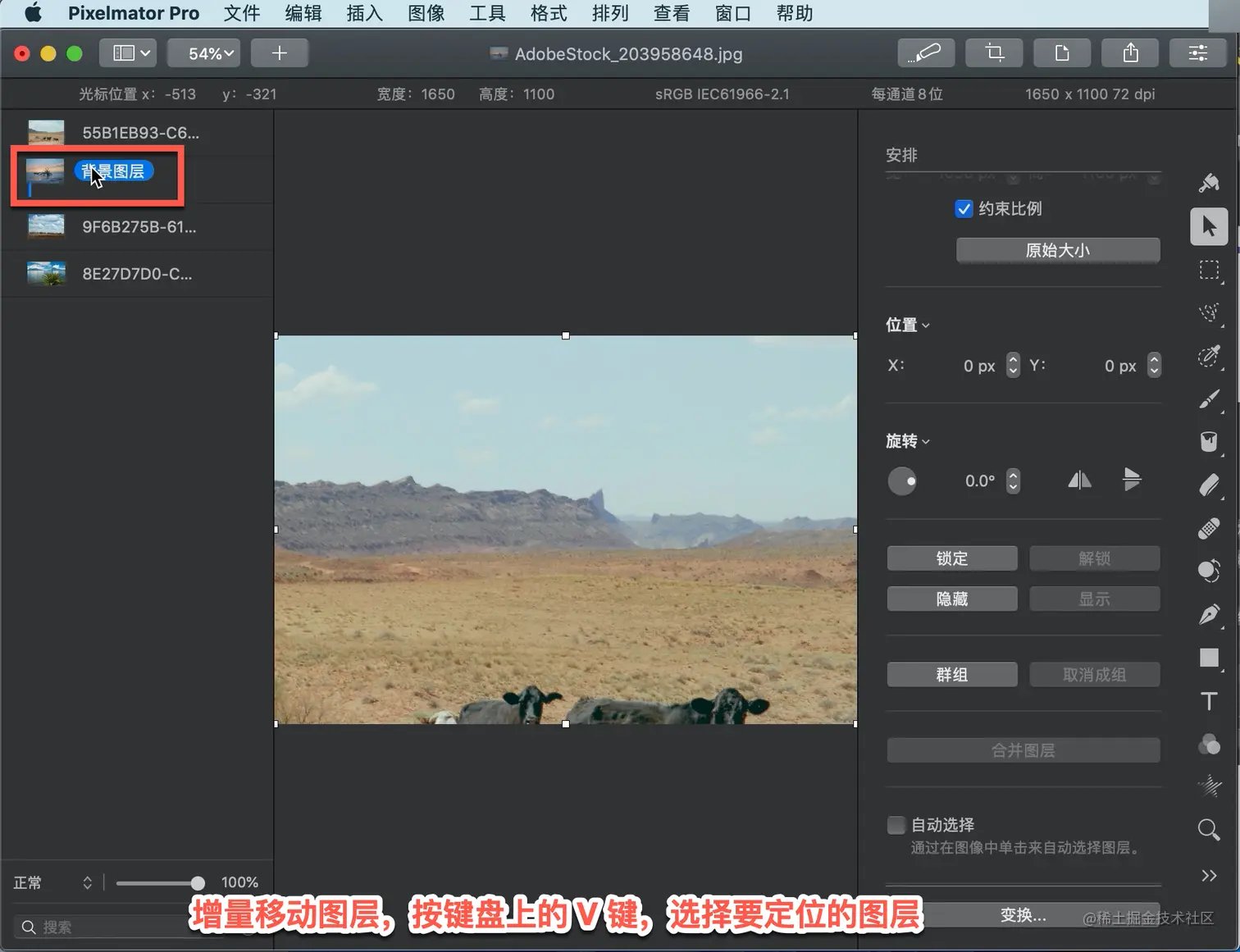Show more tools with double chevron
This screenshot has height=952, width=1240.
(1209, 875)
